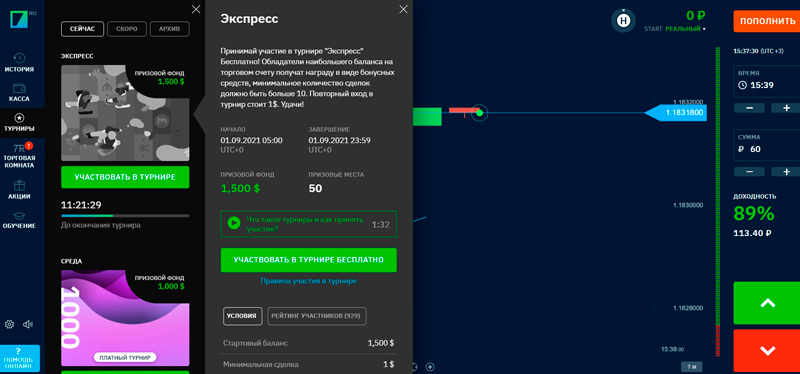Click the 15:37:30 (UTC +3) clock text
800x374 pixels.
(x=760, y=52)
